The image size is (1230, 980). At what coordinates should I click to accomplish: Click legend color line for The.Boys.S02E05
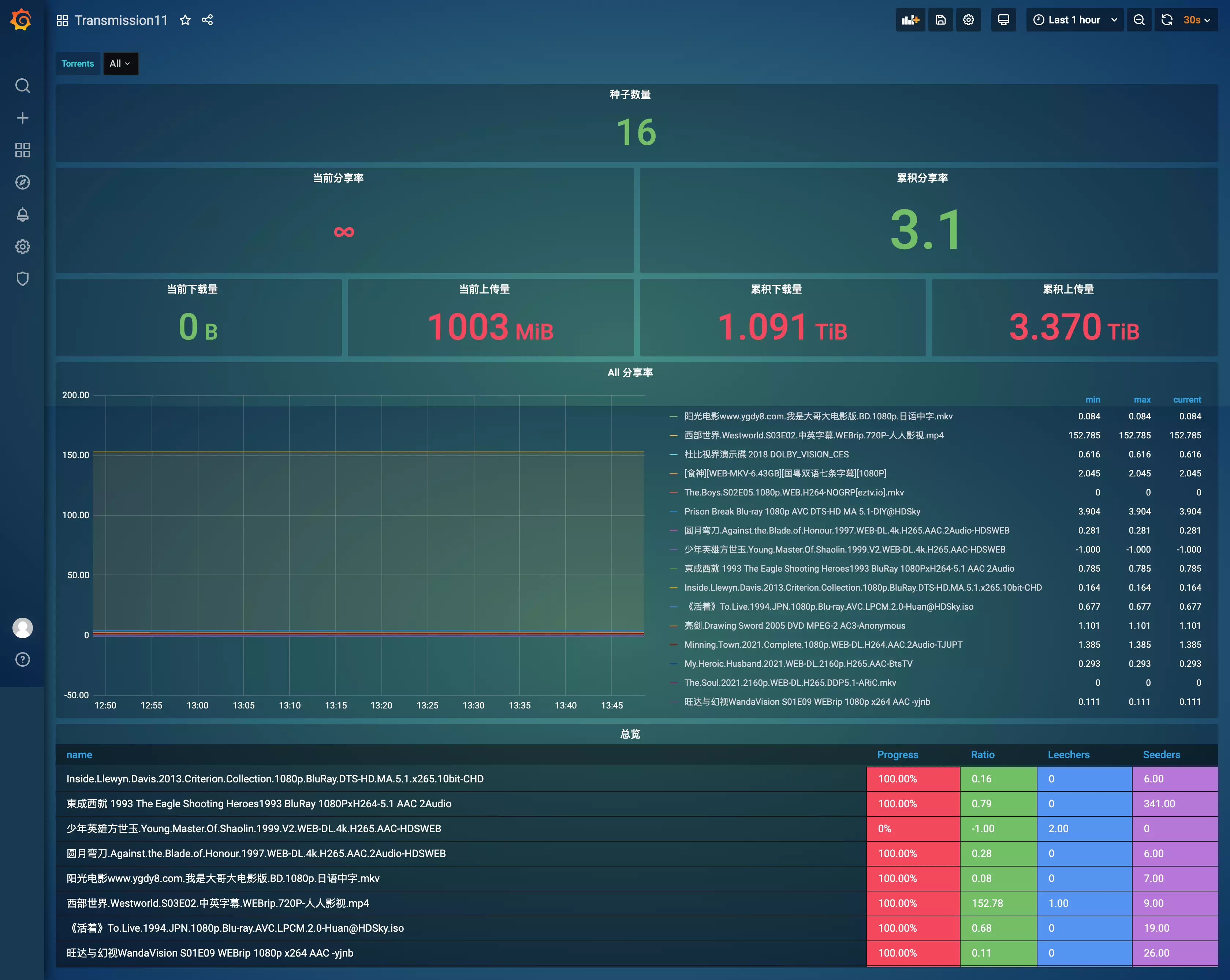coord(673,493)
